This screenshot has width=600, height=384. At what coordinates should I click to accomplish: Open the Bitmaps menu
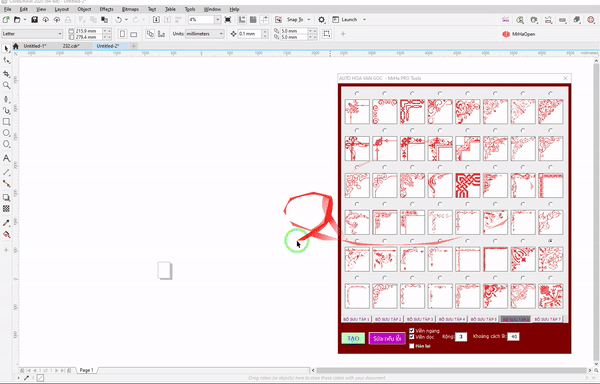(x=130, y=9)
